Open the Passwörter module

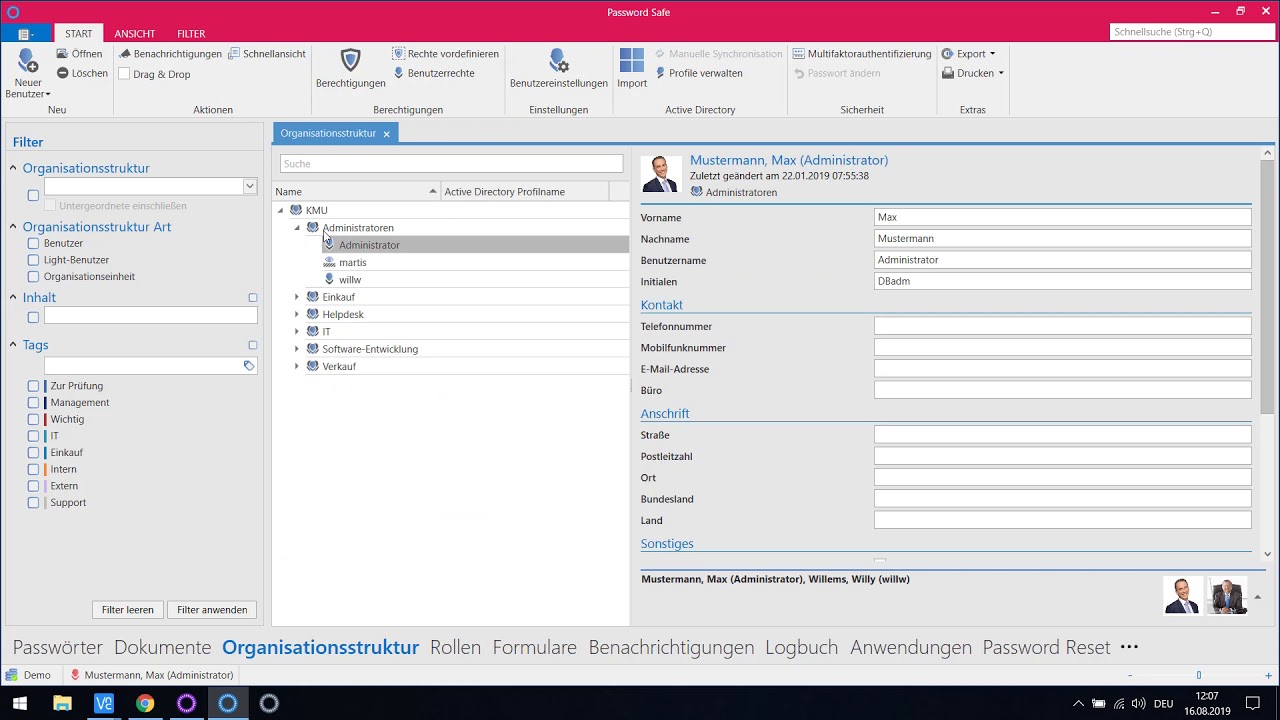58,647
